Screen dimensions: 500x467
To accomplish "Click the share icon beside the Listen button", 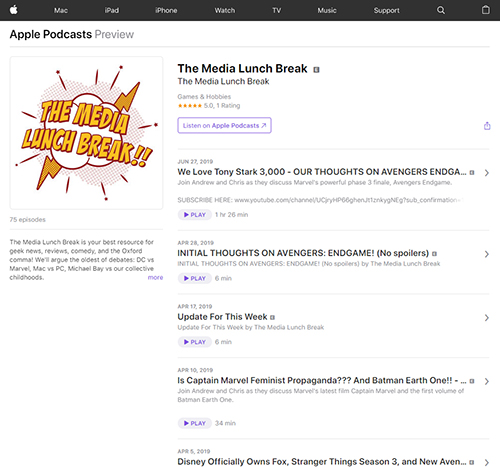I will [487, 126].
